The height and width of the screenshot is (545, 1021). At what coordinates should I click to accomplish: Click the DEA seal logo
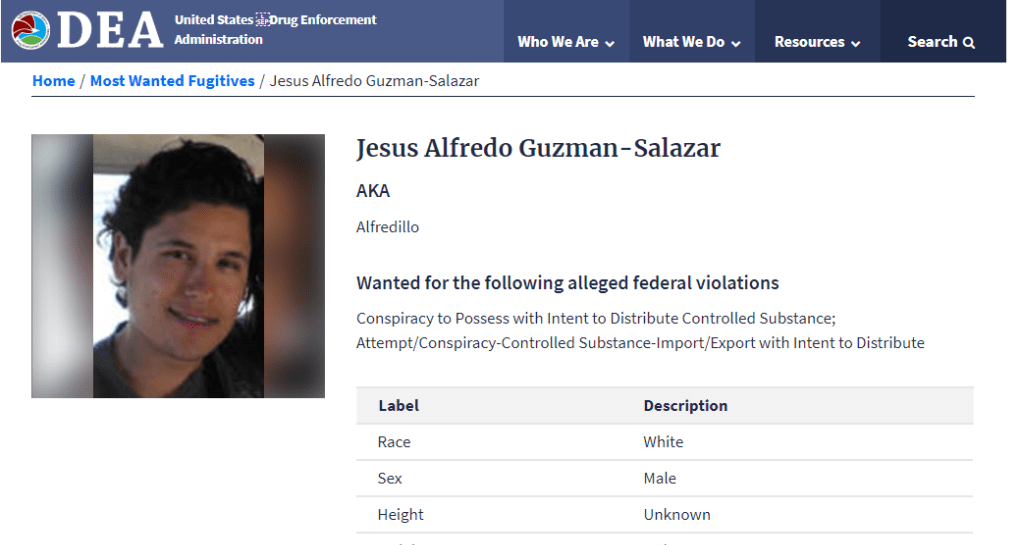(x=30, y=30)
